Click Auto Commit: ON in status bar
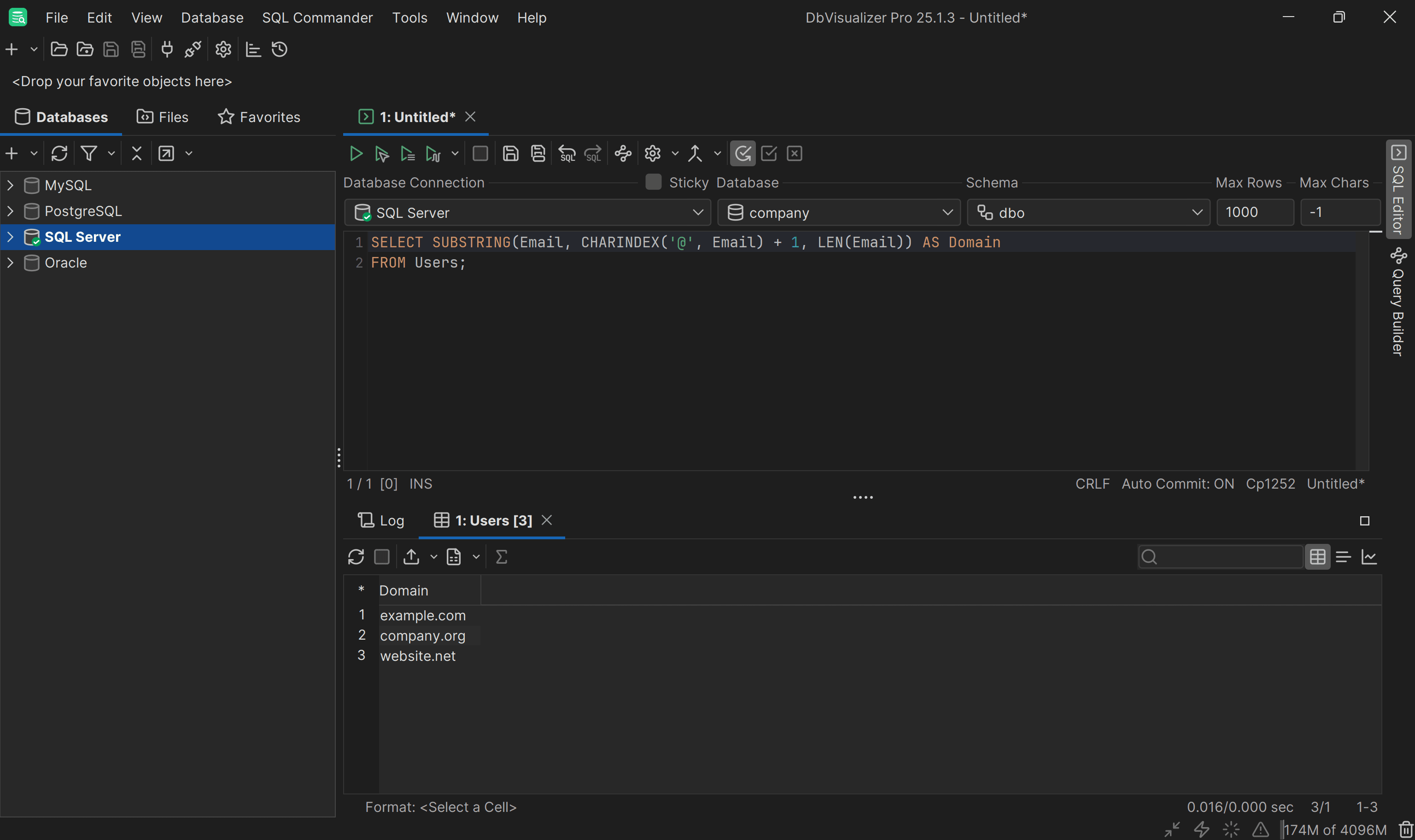Image resolution: width=1415 pixels, height=840 pixels. pos(1178,484)
